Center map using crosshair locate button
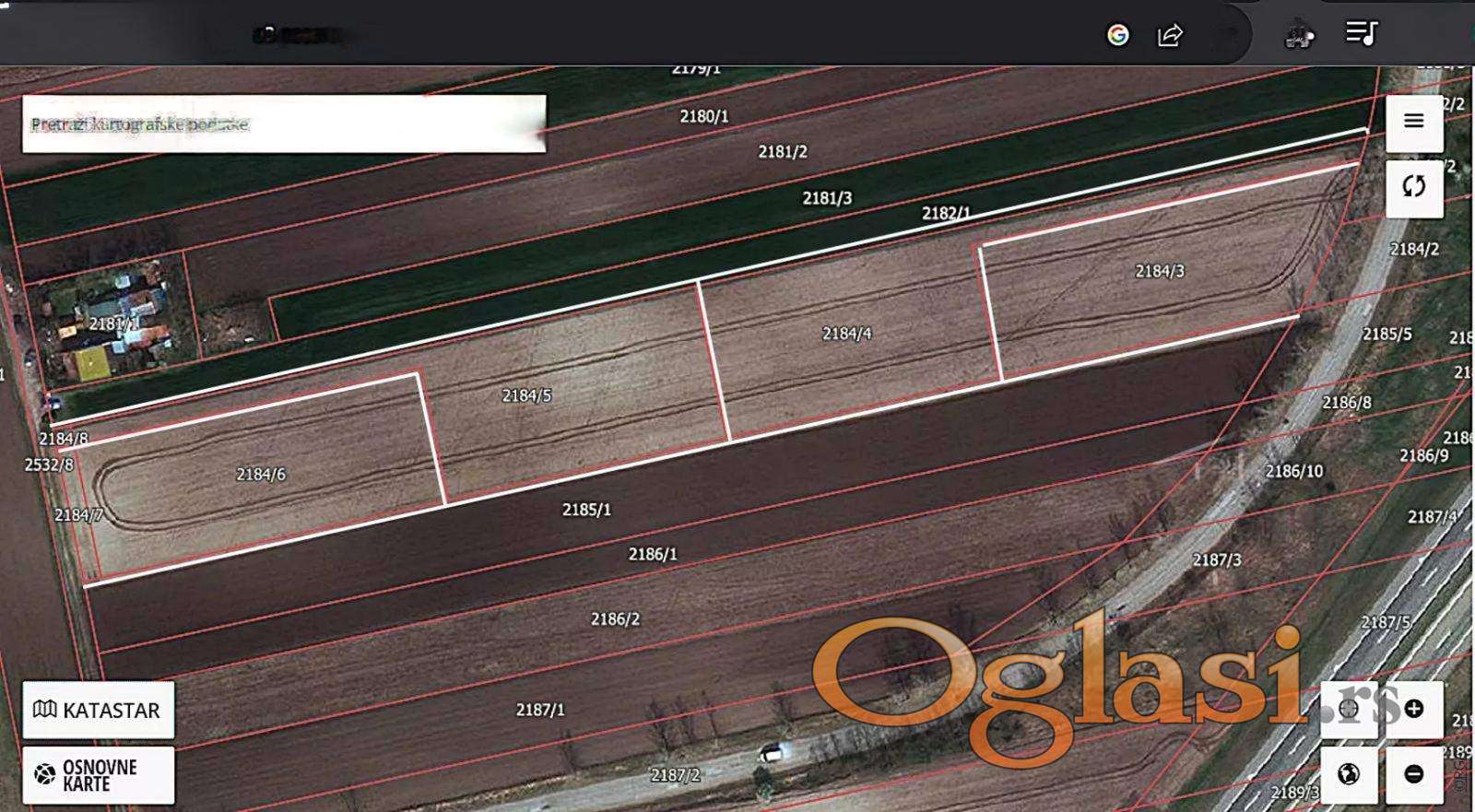Screen dimensions: 1475x812 click(1349, 709)
